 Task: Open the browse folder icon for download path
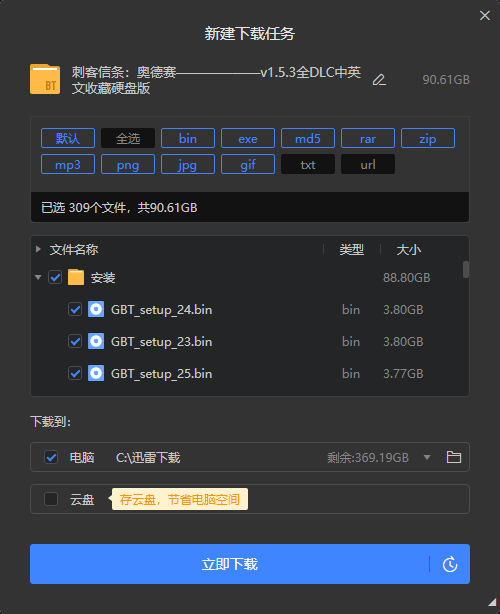coord(454,457)
